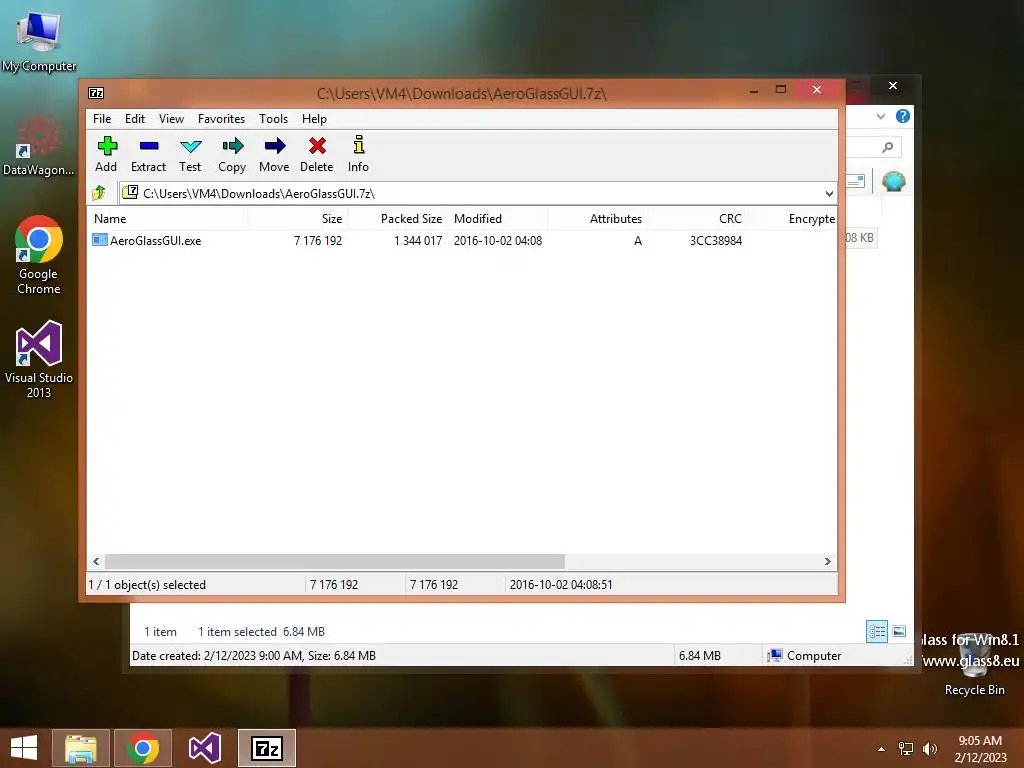
Task: Switch to 7-Zip taskbar button
Action: coord(267,748)
